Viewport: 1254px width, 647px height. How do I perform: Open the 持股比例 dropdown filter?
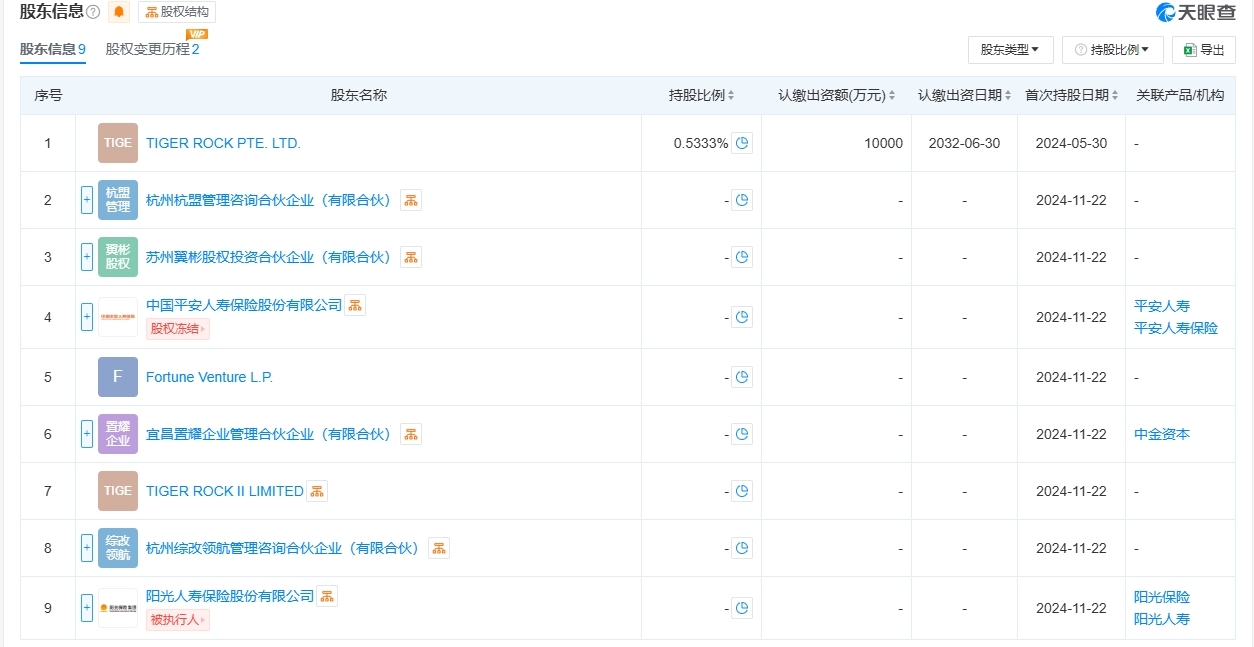click(x=1112, y=49)
